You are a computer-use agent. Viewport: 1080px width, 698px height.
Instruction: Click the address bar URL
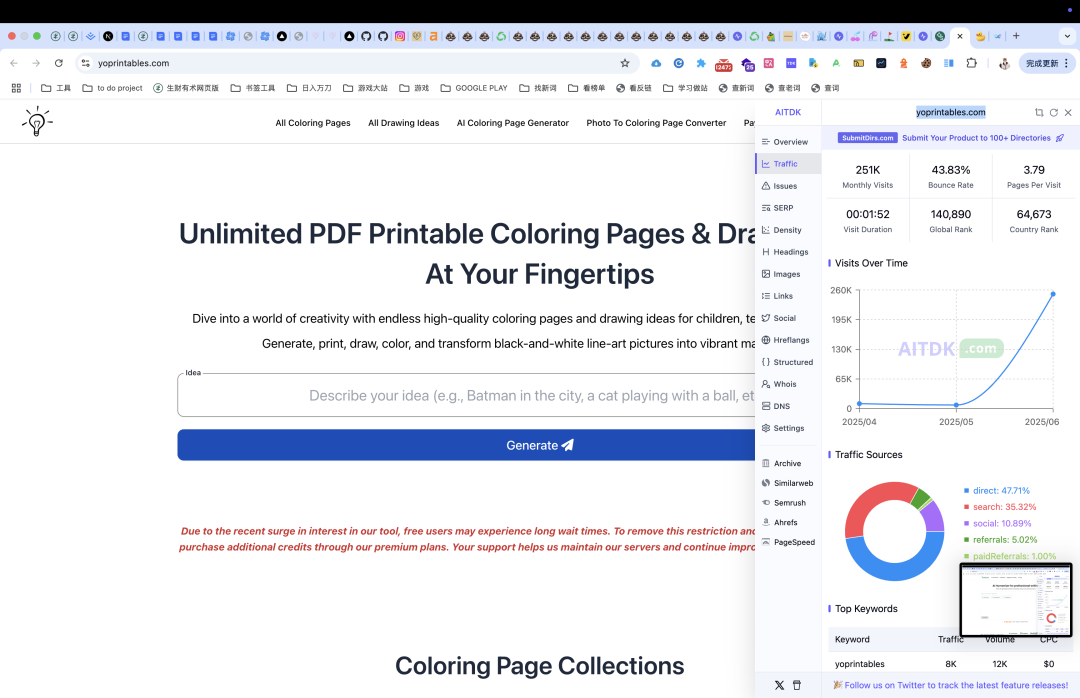click(x=134, y=63)
